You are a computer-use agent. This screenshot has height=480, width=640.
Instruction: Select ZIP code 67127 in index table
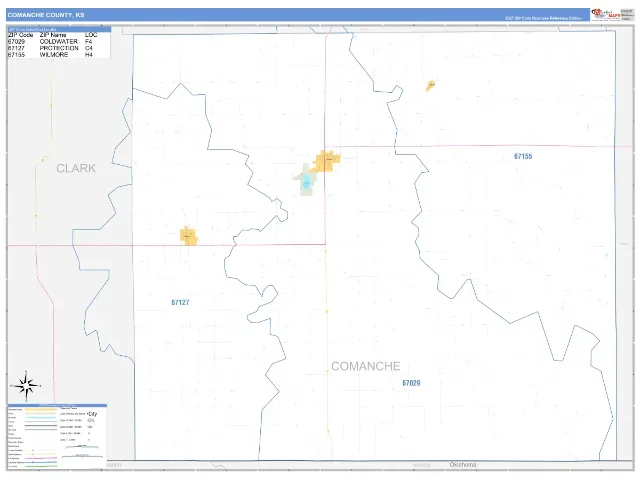[16, 48]
